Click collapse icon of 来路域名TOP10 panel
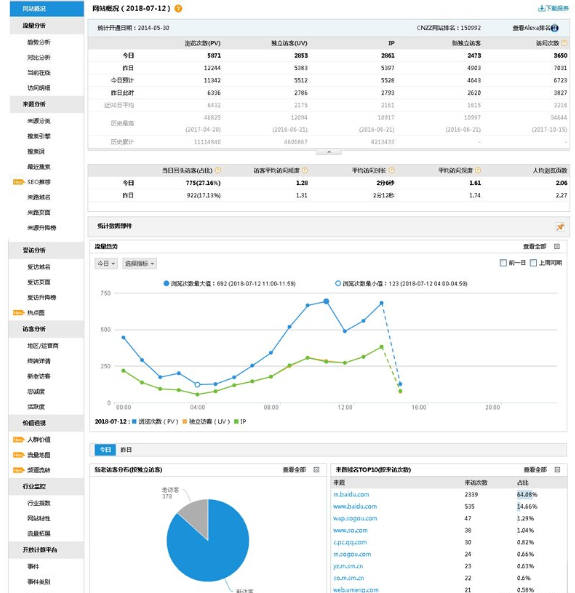 click(557, 470)
